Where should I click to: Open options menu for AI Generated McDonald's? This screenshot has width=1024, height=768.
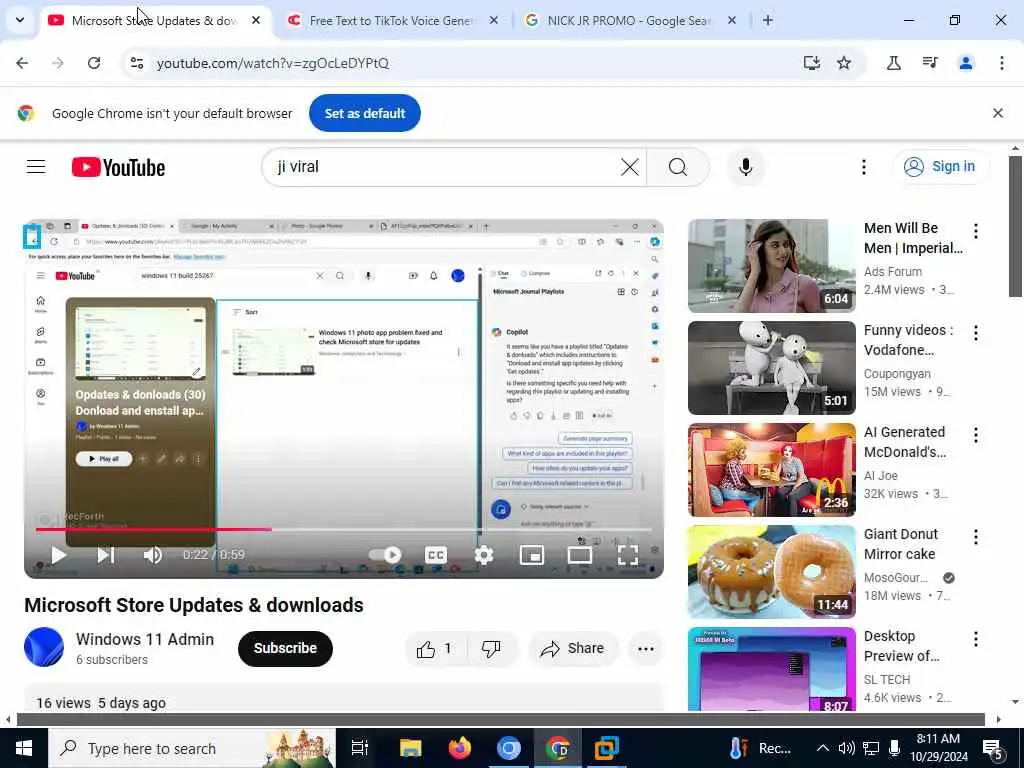(976, 435)
